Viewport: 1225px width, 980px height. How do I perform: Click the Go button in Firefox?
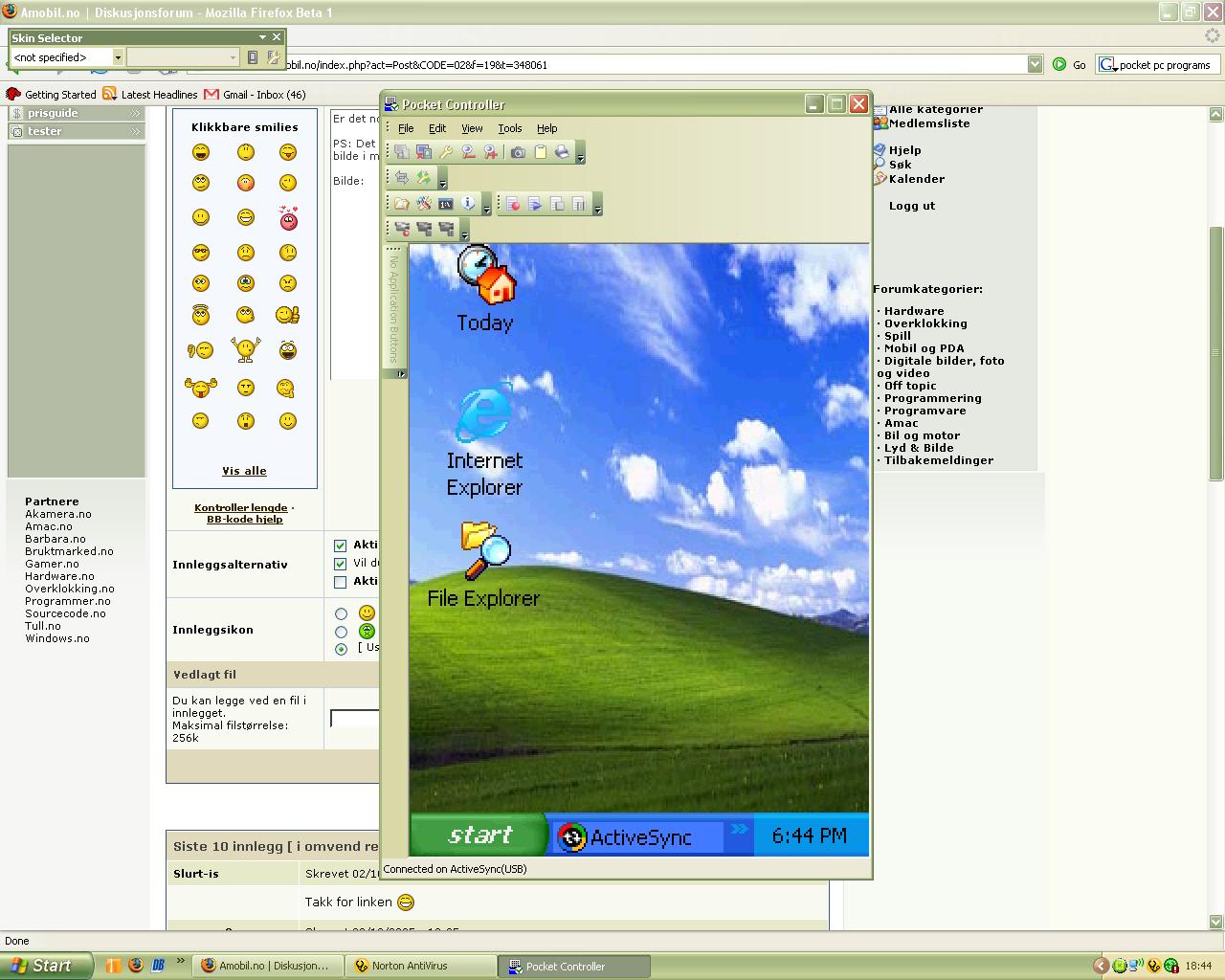click(x=1070, y=64)
